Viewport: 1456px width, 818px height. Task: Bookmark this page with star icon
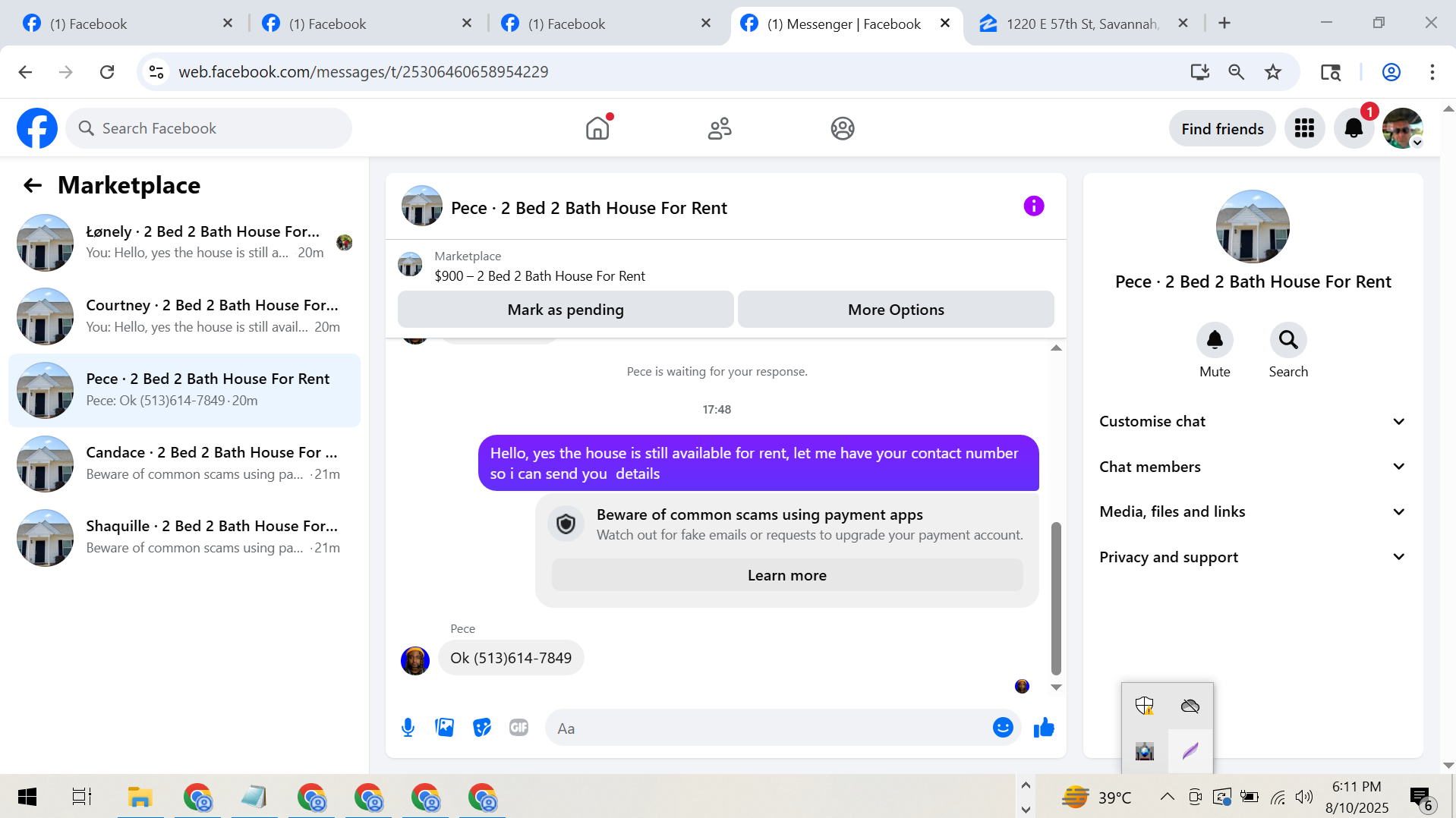[1273, 72]
